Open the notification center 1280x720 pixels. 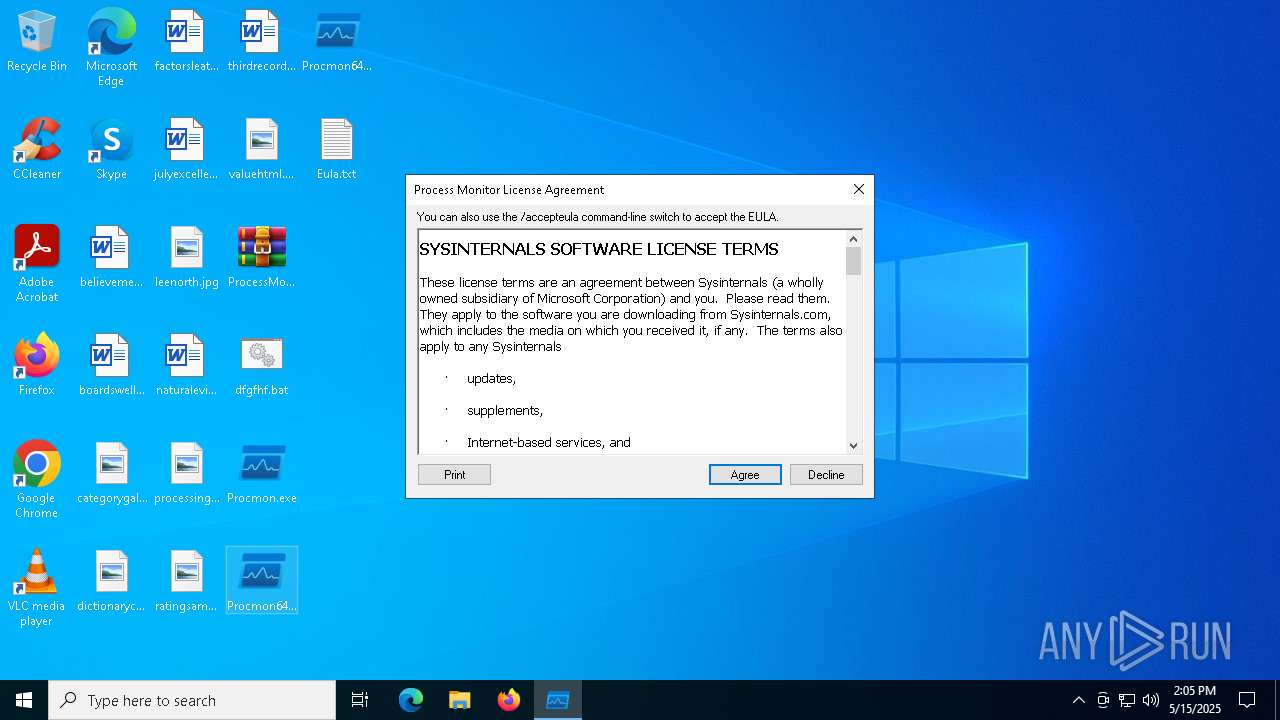click(1247, 700)
